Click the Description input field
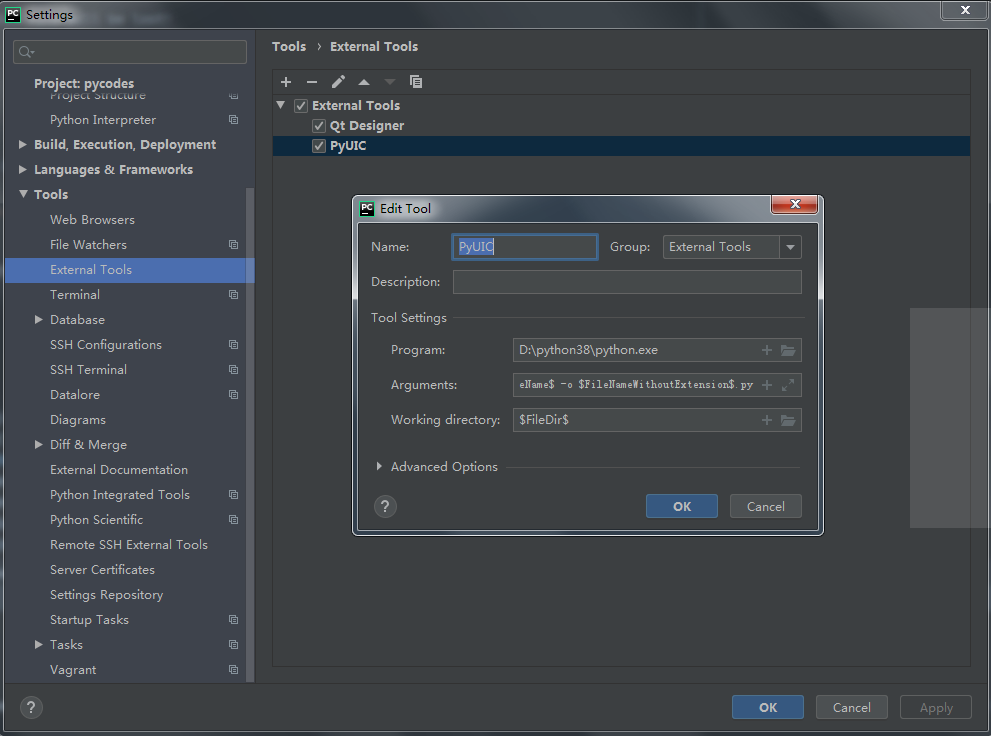 pos(627,281)
